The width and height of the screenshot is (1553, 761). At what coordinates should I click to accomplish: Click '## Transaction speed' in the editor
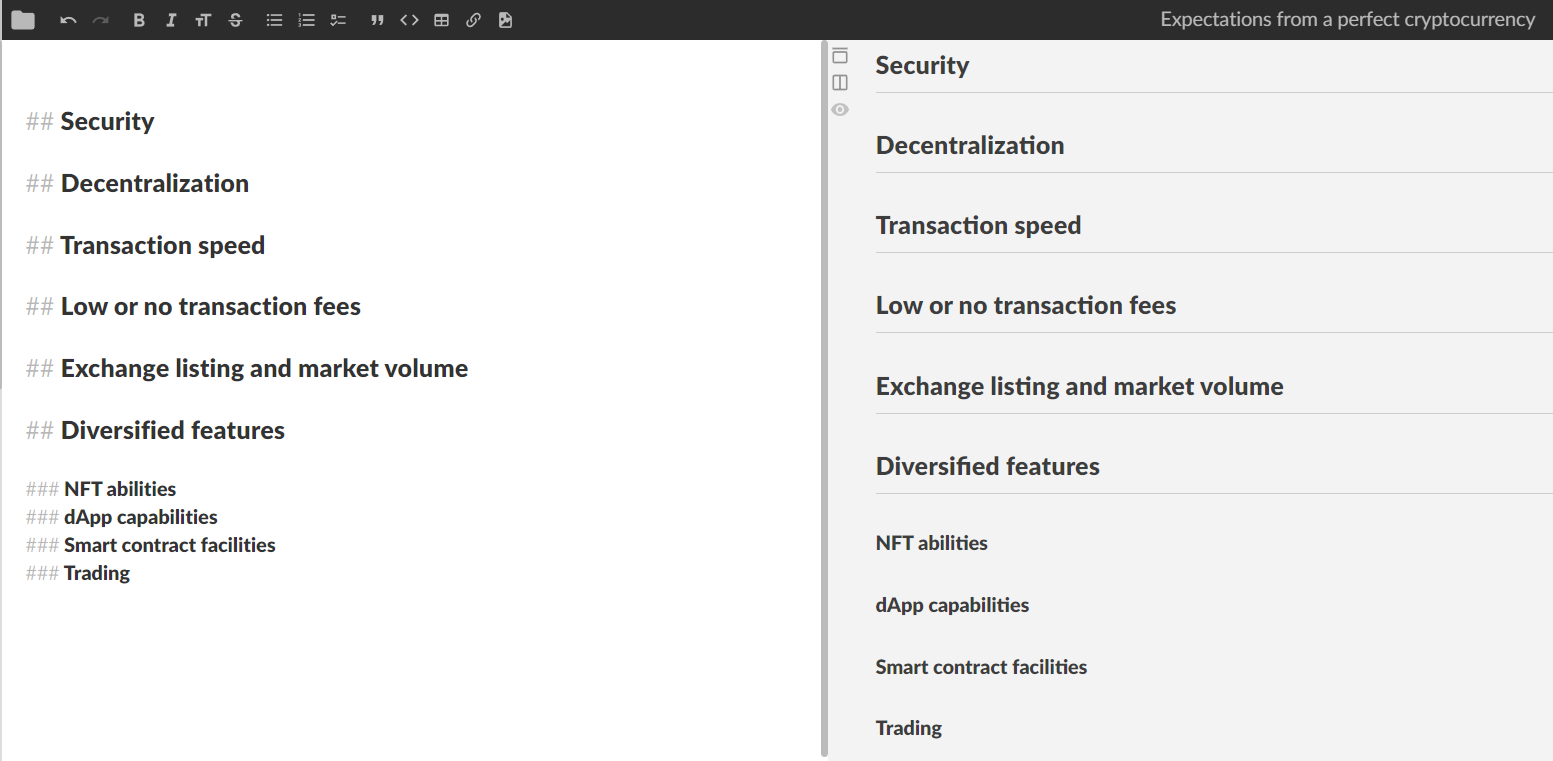click(x=145, y=245)
